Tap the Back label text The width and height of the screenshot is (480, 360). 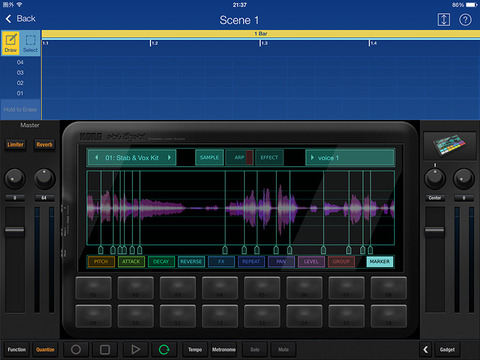click(26, 19)
